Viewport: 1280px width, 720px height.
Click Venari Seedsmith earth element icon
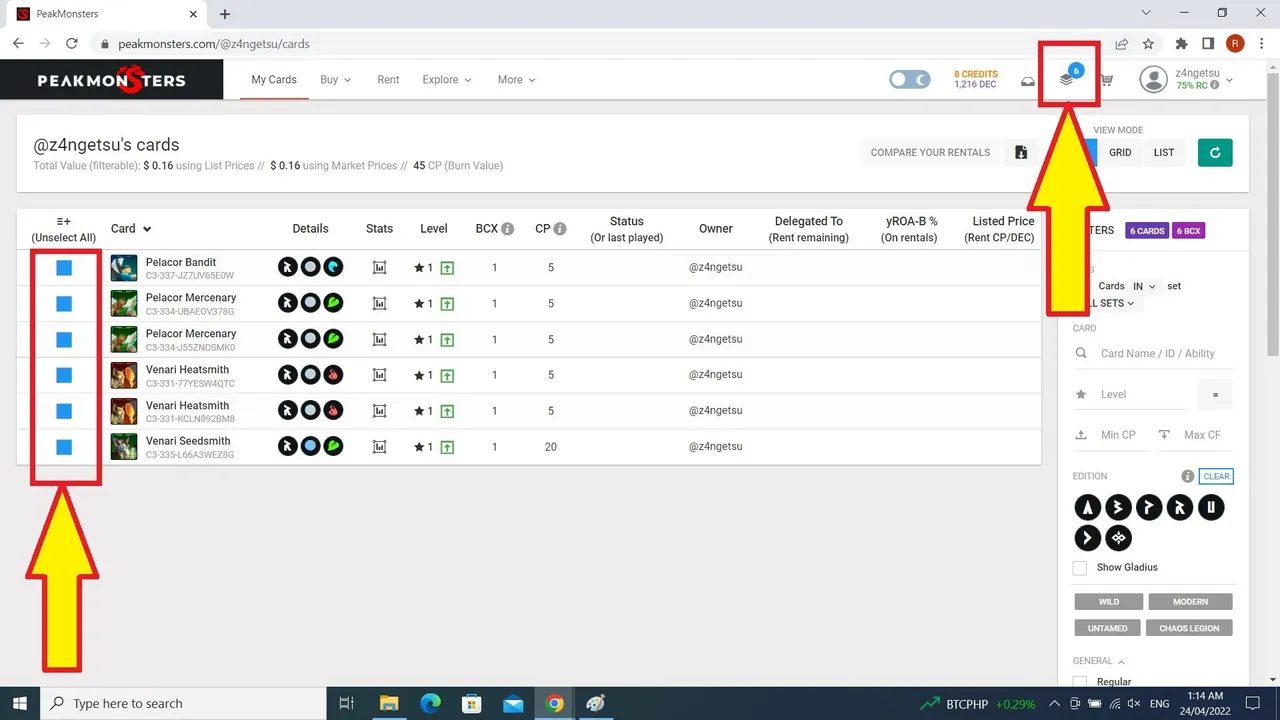click(x=333, y=447)
